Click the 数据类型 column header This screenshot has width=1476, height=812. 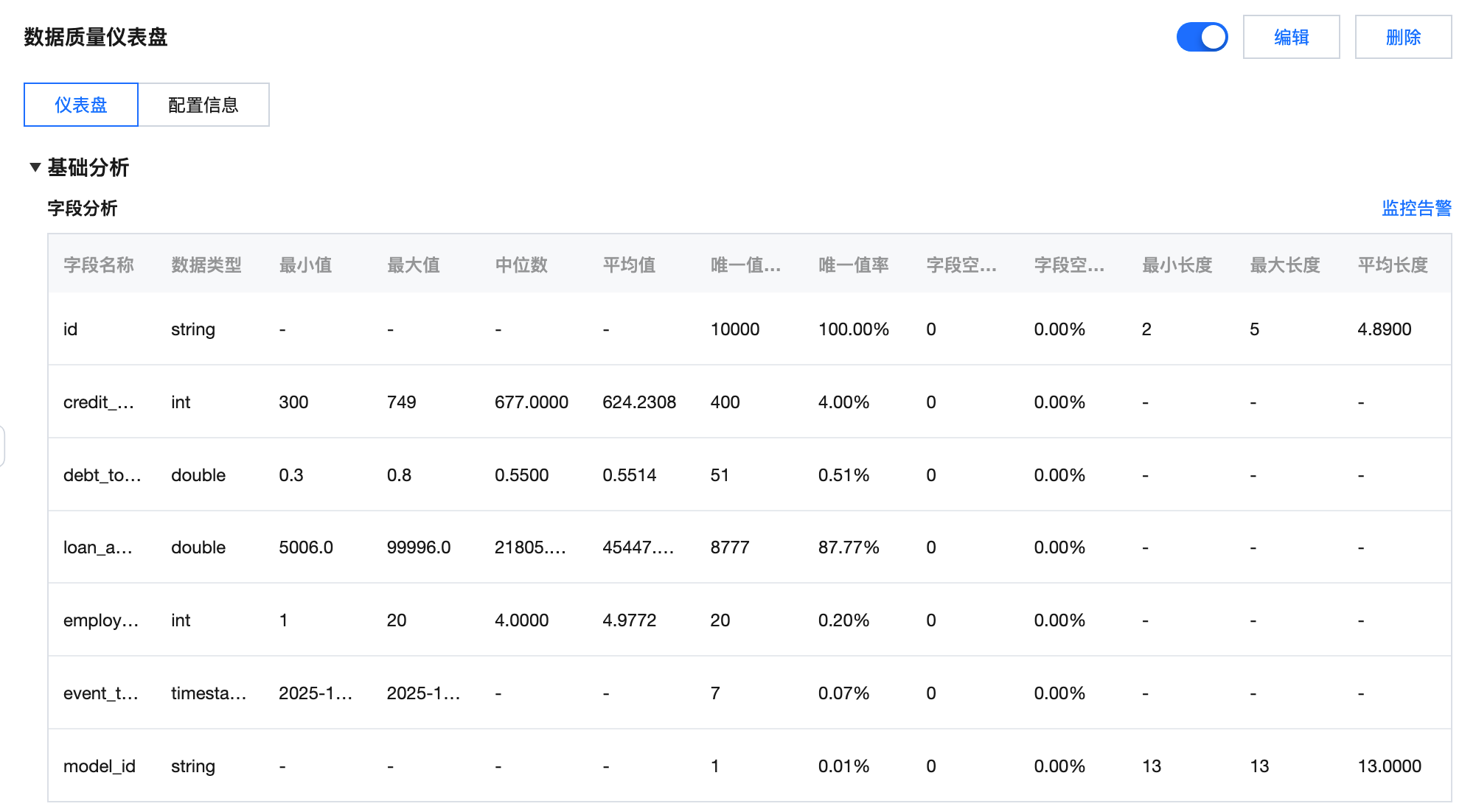point(206,265)
